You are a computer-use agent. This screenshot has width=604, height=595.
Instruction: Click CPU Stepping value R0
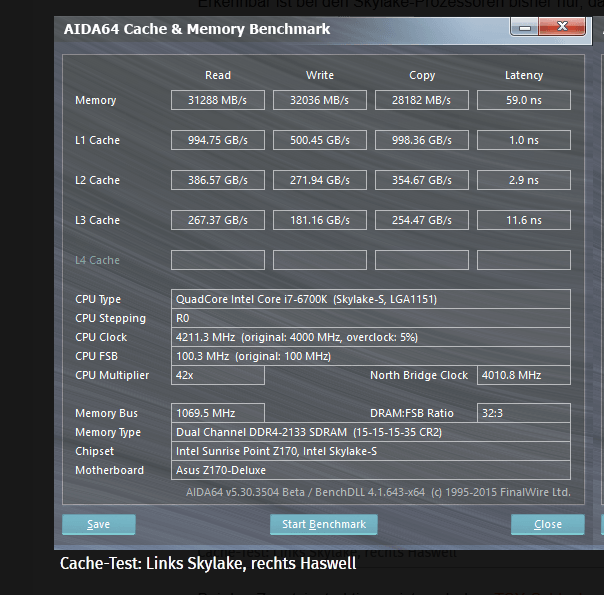click(371, 318)
